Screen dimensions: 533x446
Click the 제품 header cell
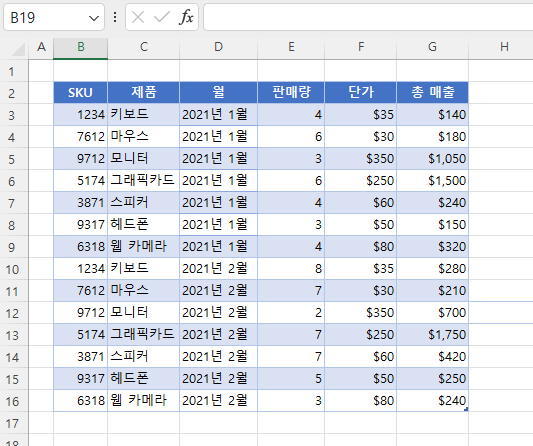pyautogui.click(x=143, y=92)
